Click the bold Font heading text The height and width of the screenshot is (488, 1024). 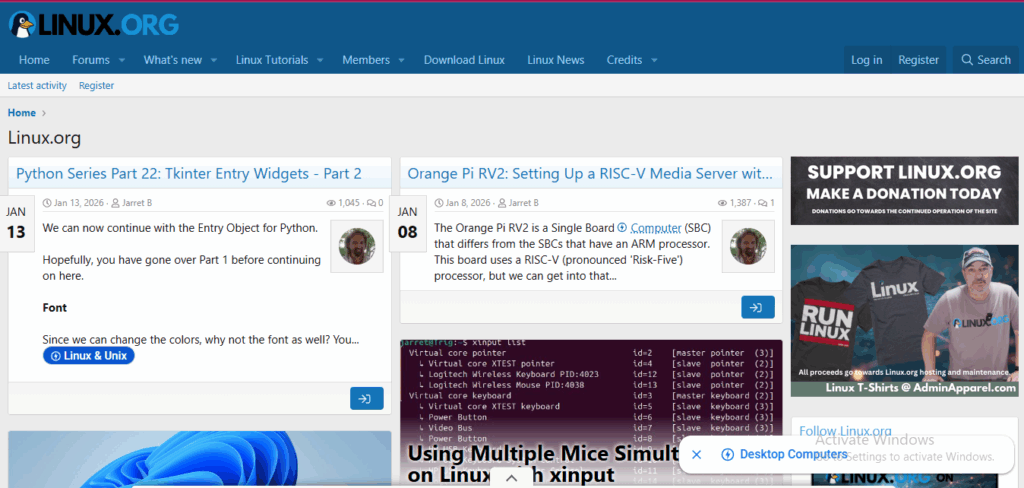click(x=55, y=308)
